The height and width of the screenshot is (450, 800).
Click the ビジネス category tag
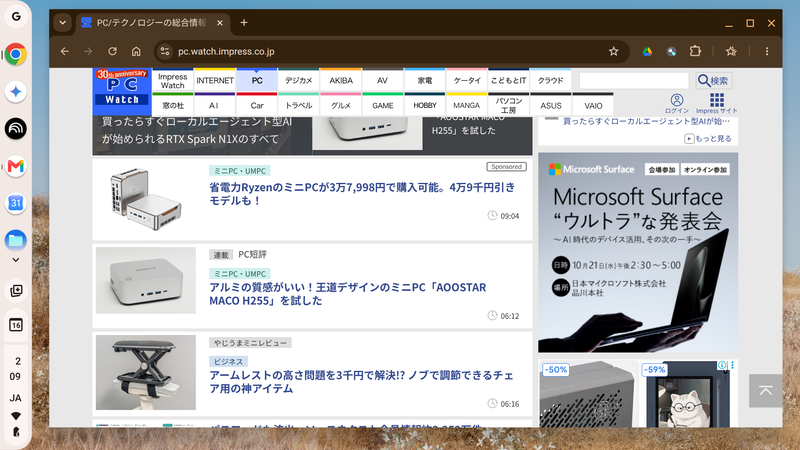(x=228, y=361)
